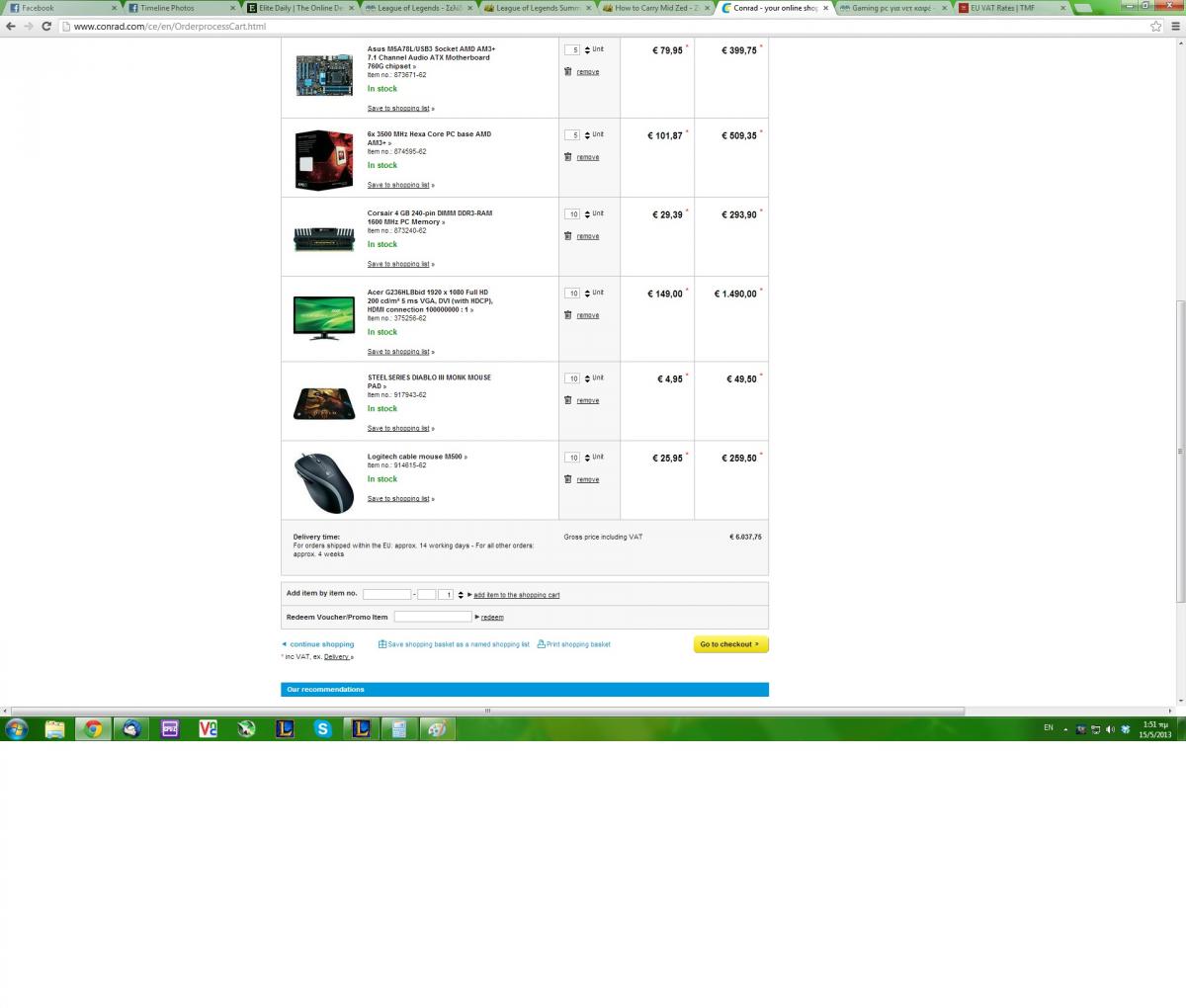Click the Delivery link under inc VAT
Screen dimensions: 1186x1008
336,656
